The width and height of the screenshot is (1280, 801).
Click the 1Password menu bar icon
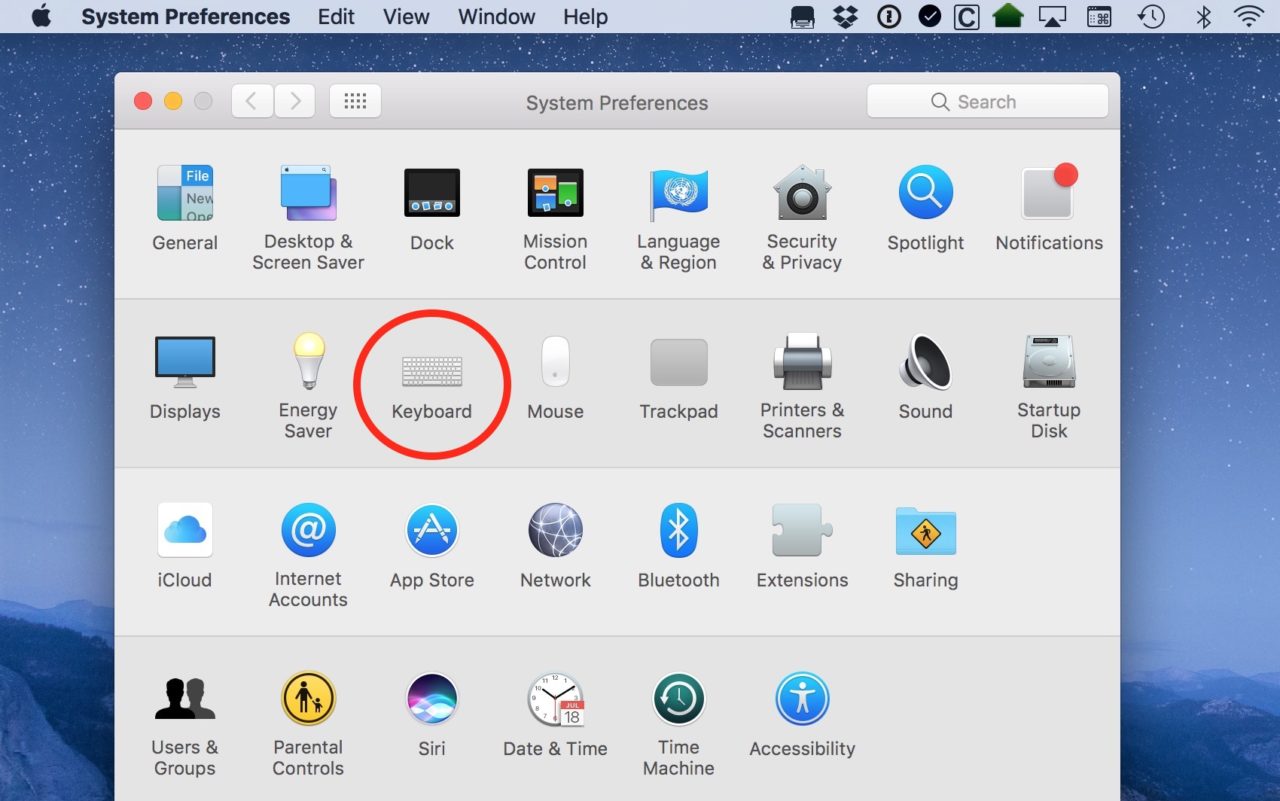pyautogui.click(x=888, y=16)
